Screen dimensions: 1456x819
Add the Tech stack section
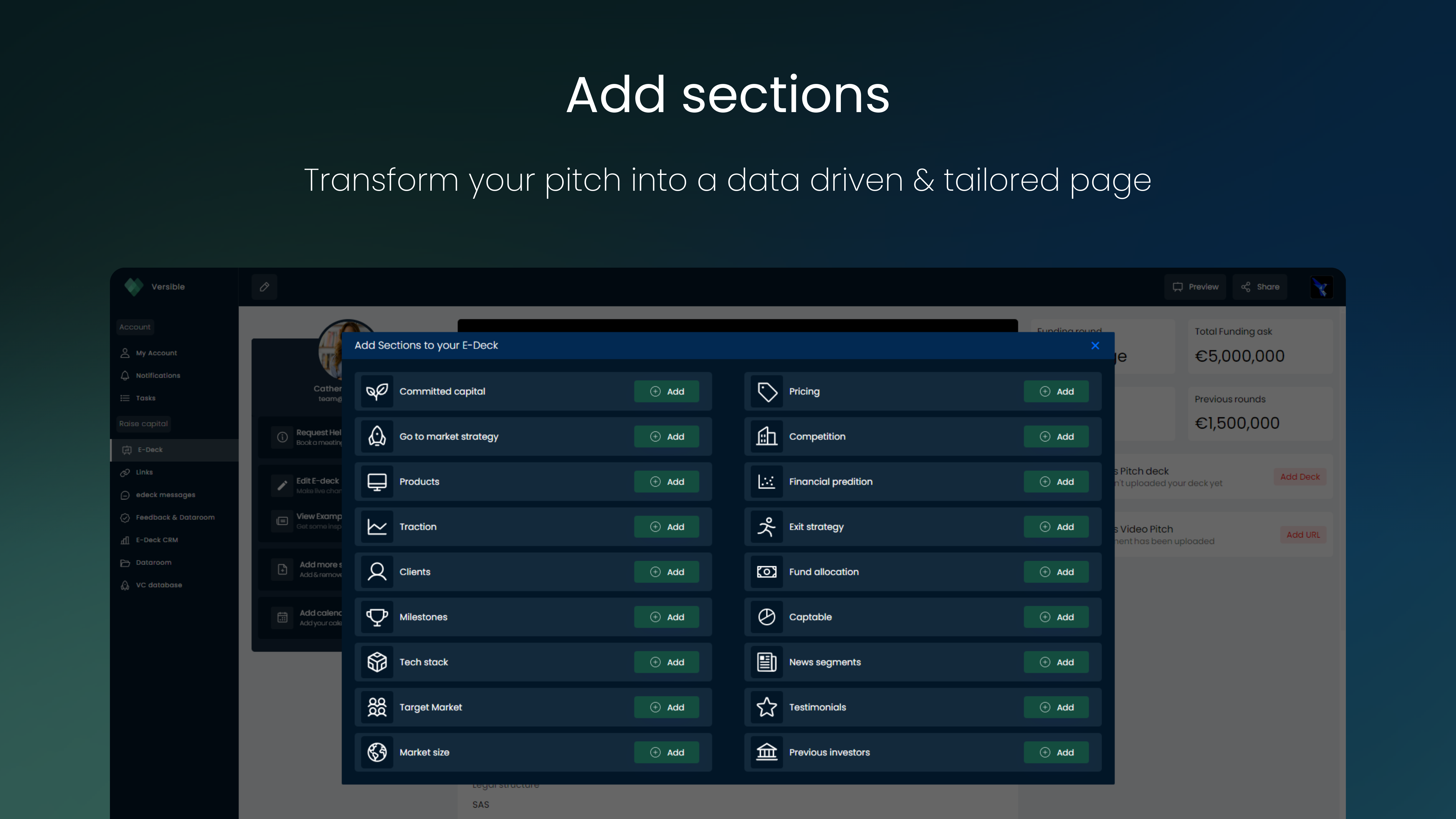(666, 662)
